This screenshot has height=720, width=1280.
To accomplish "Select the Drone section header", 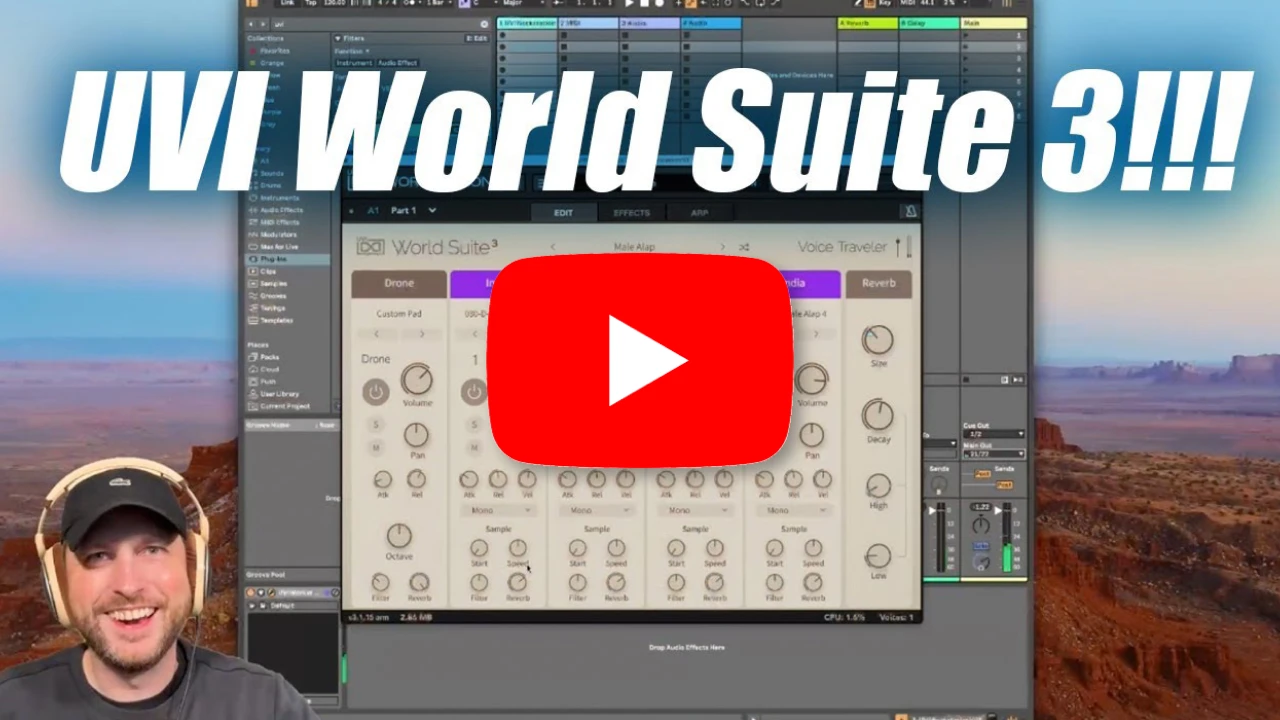I will point(399,283).
